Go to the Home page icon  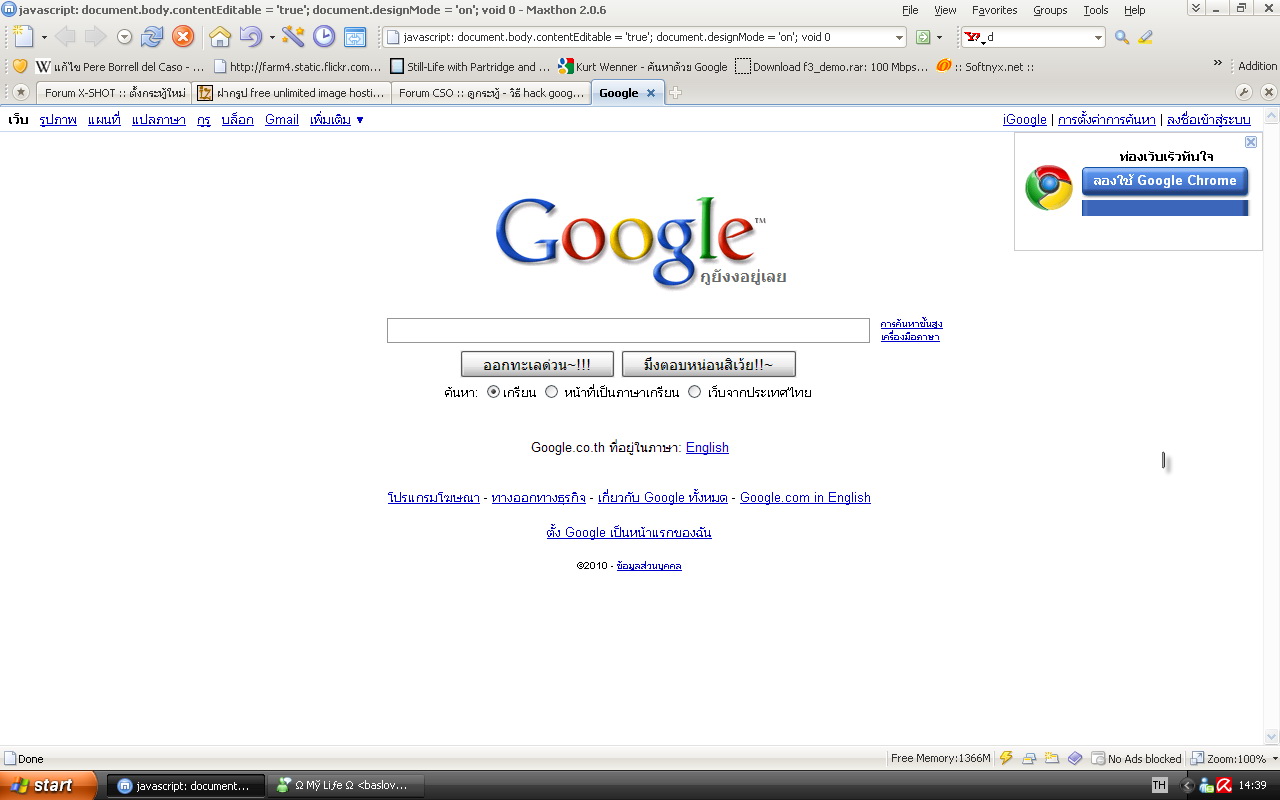click(x=220, y=37)
